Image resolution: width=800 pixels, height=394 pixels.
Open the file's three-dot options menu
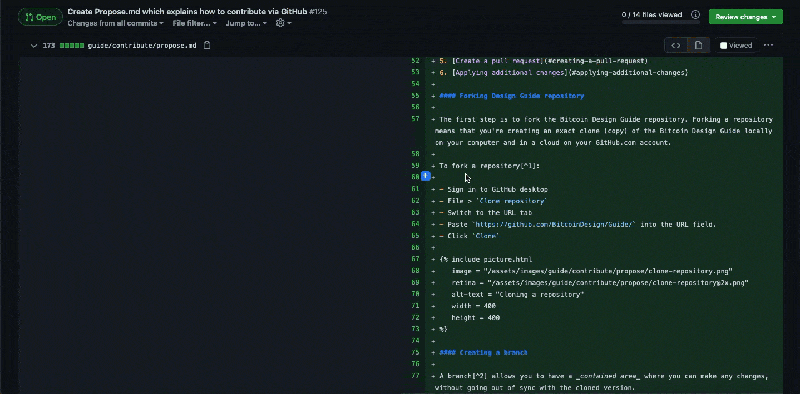point(768,45)
